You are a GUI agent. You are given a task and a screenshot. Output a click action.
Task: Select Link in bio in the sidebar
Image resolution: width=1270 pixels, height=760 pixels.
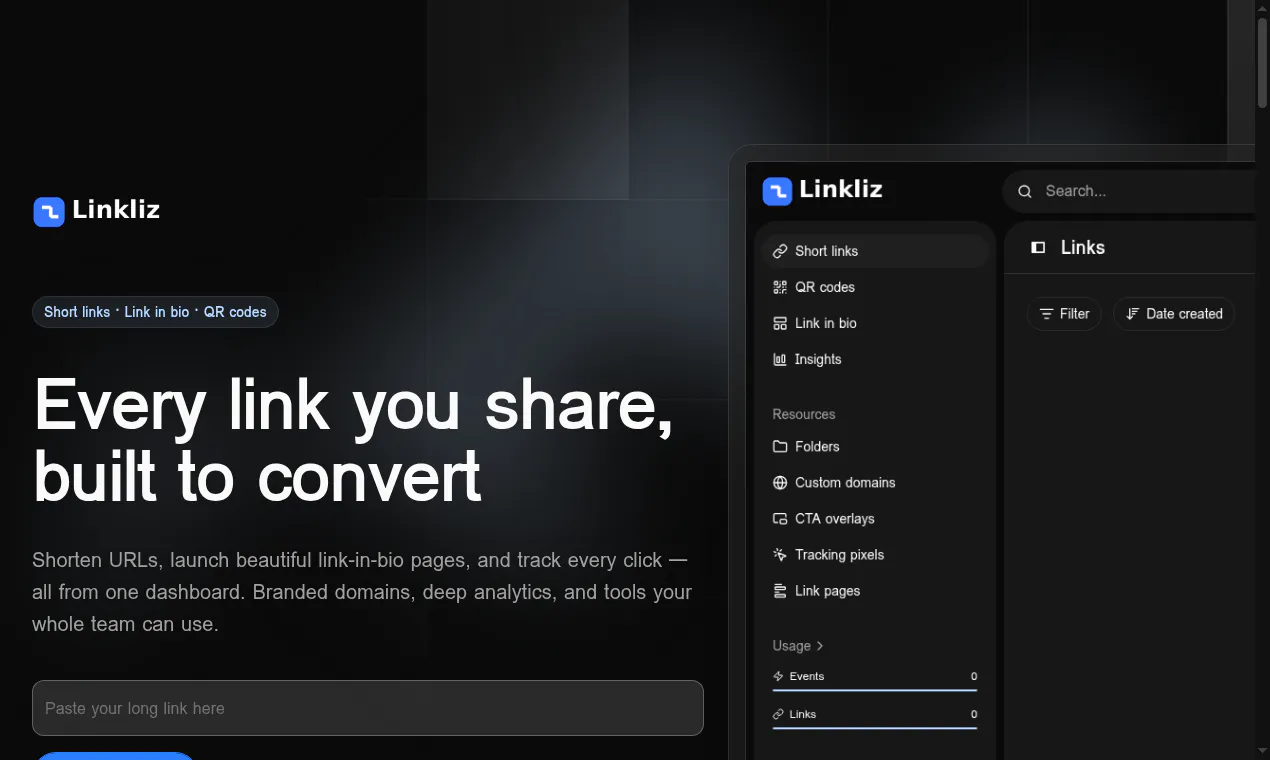pos(875,323)
